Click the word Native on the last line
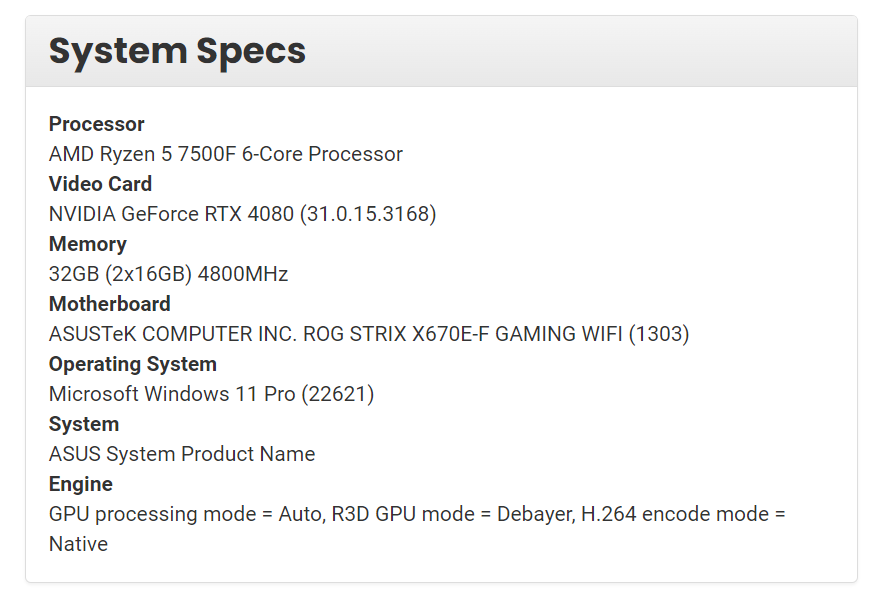 [78, 544]
